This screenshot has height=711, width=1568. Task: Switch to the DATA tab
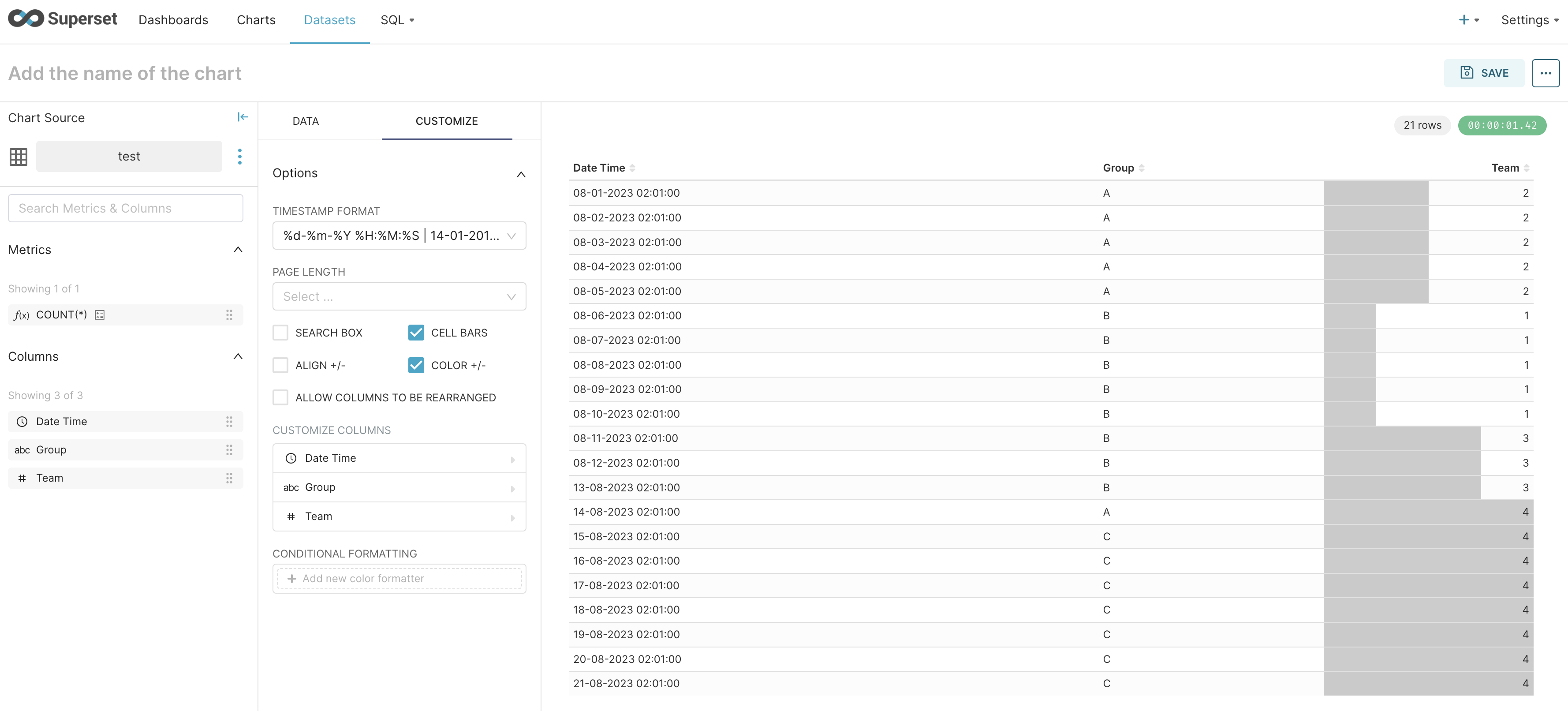tap(306, 121)
